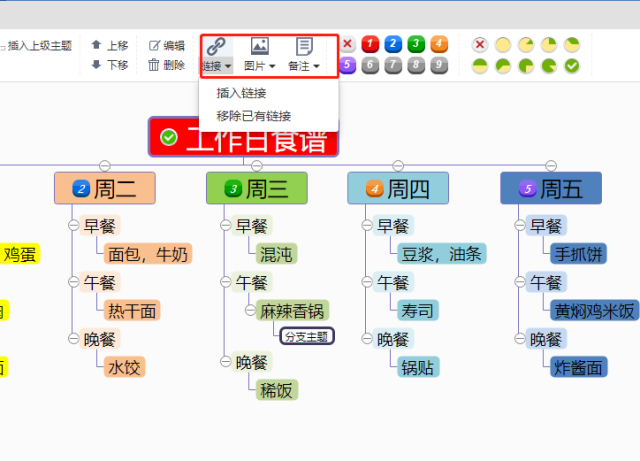Select the 豆浆，油条 node
The width and height of the screenshot is (640, 461).
[x=442, y=254]
